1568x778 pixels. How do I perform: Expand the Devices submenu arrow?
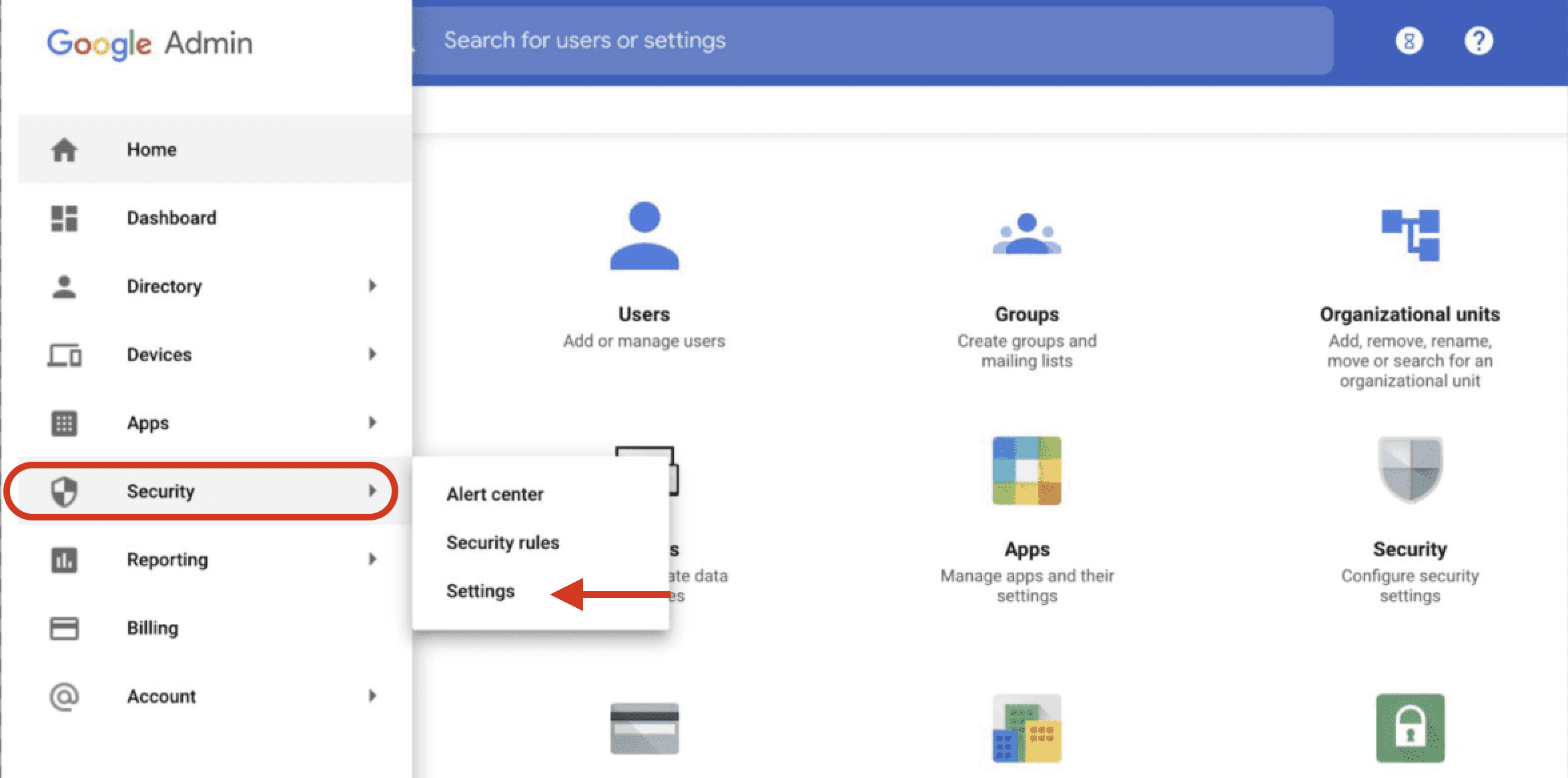(x=372, y=354)
